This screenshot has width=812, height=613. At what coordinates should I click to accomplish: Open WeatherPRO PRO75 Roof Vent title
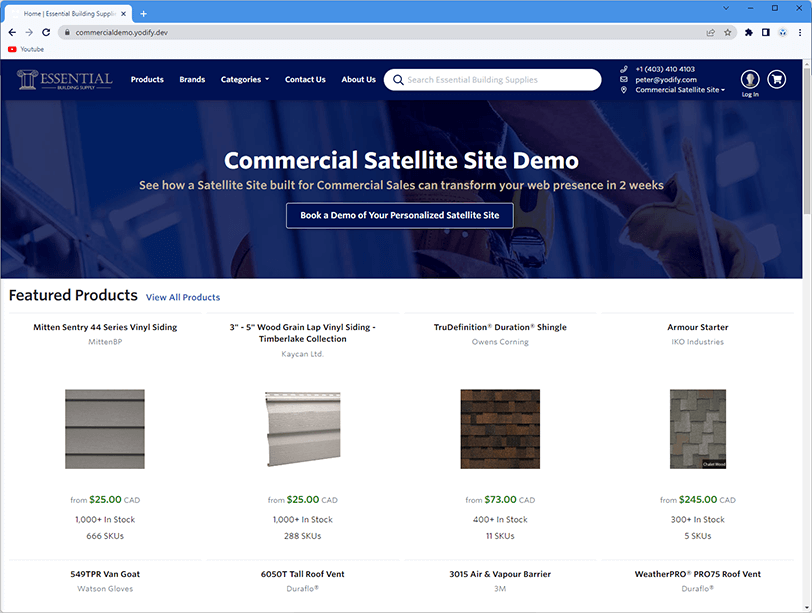pyautogui.click(x=698, y=574)
